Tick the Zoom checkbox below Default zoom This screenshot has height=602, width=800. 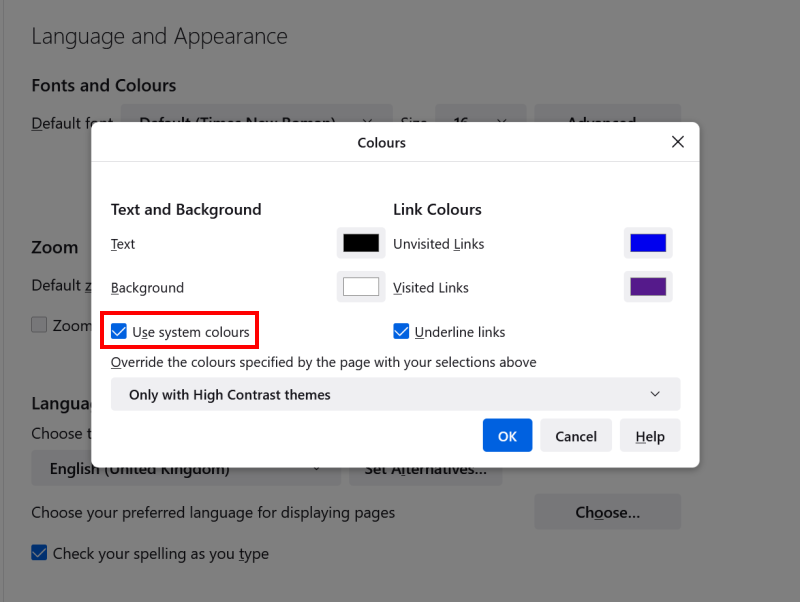(x=40, y=325)
